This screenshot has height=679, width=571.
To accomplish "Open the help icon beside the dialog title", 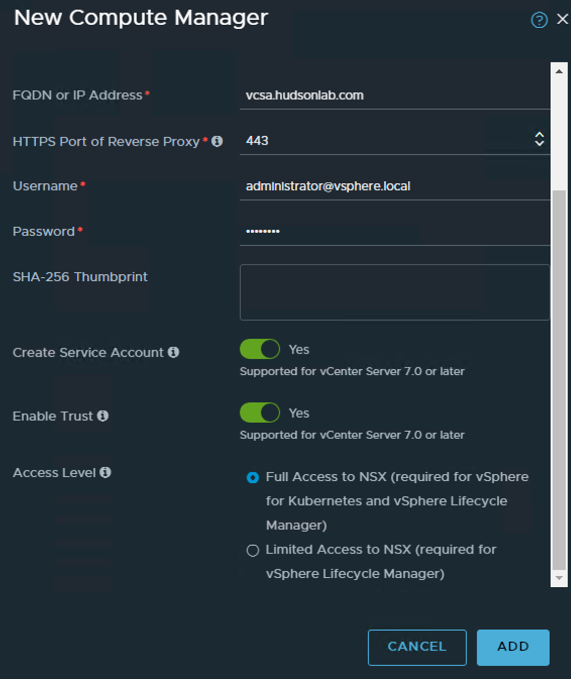I will tap(539, 20).
